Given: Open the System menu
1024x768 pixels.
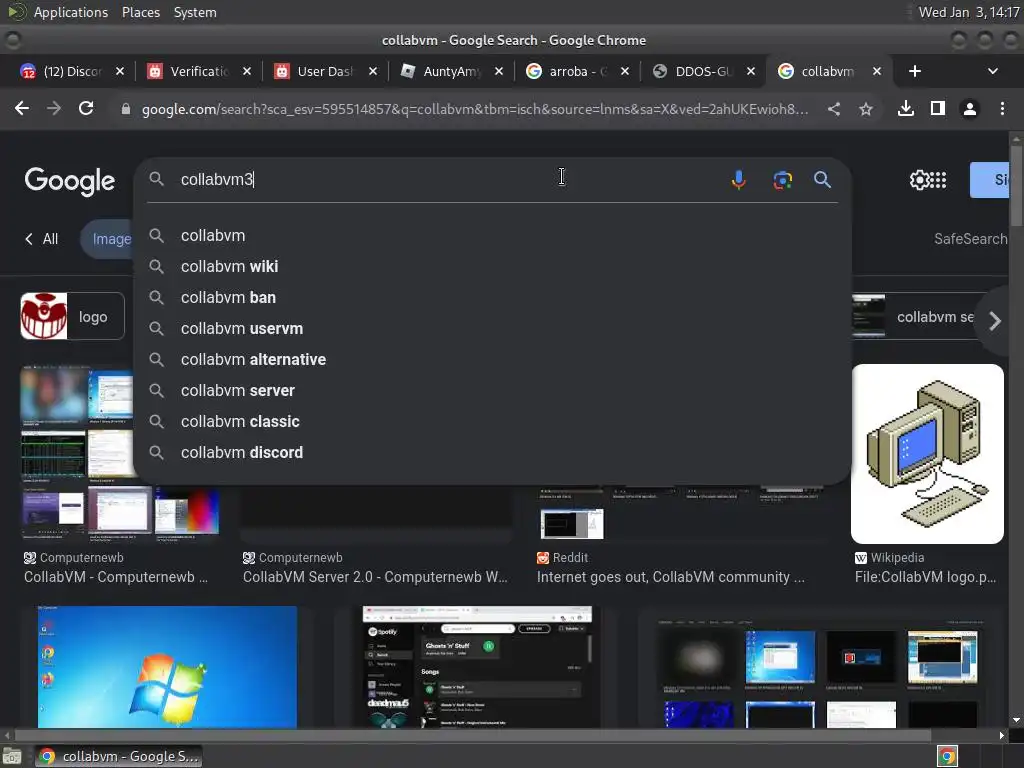Looking at the screenshot, I should click(195, 12).
